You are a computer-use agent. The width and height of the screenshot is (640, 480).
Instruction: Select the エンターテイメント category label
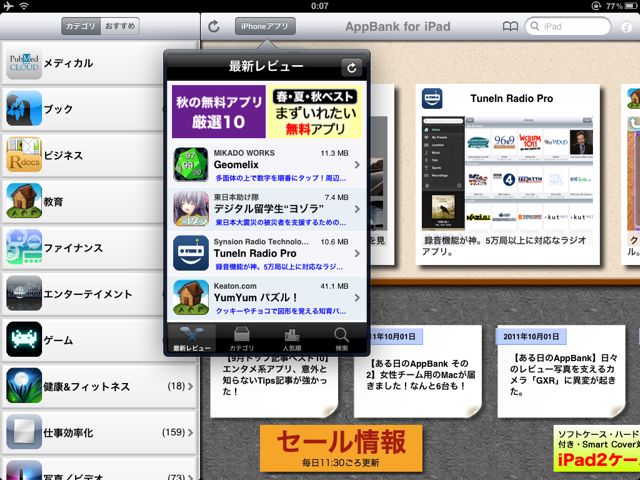click(88, 294)
